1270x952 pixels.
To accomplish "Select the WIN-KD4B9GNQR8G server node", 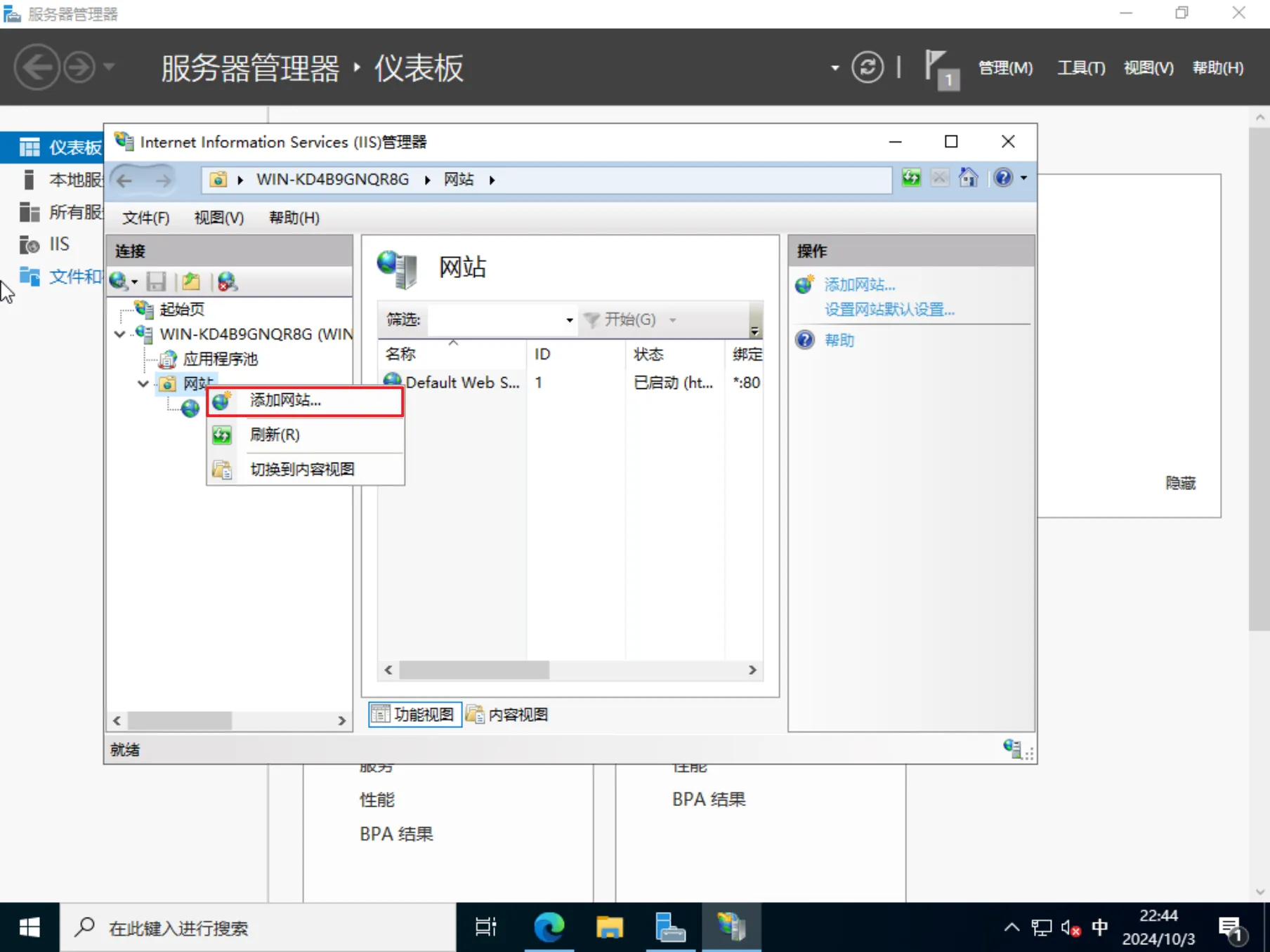I will 256,334.
